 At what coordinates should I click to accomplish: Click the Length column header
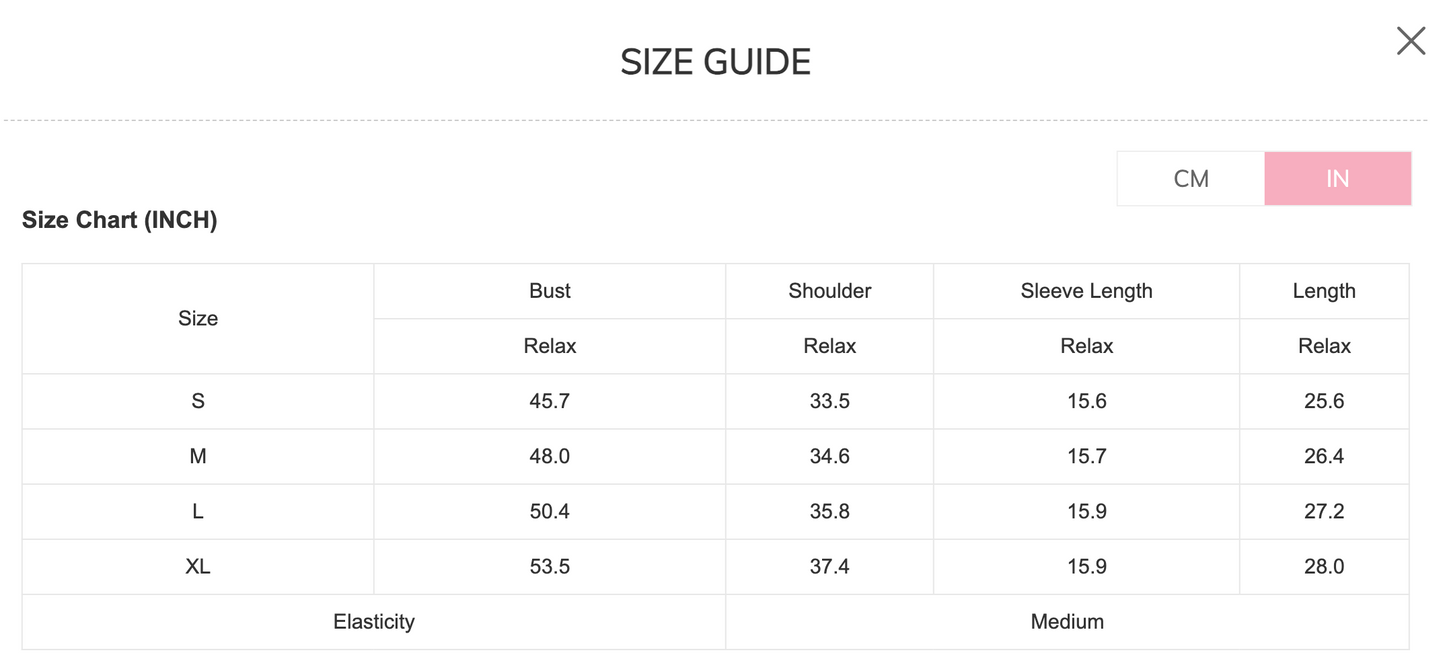click(1324, 291)
